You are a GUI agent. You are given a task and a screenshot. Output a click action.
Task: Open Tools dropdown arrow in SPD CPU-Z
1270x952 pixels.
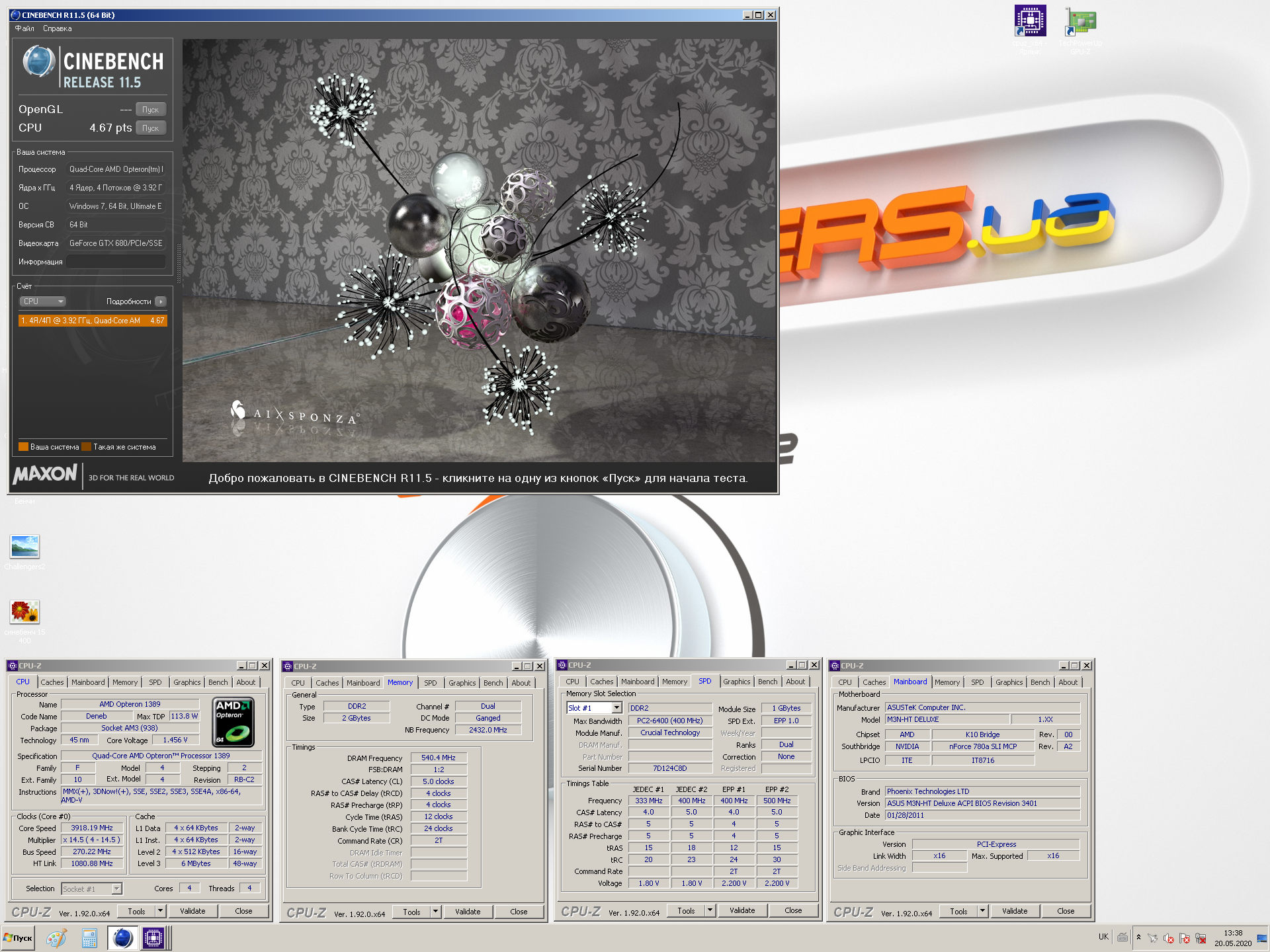710,910
